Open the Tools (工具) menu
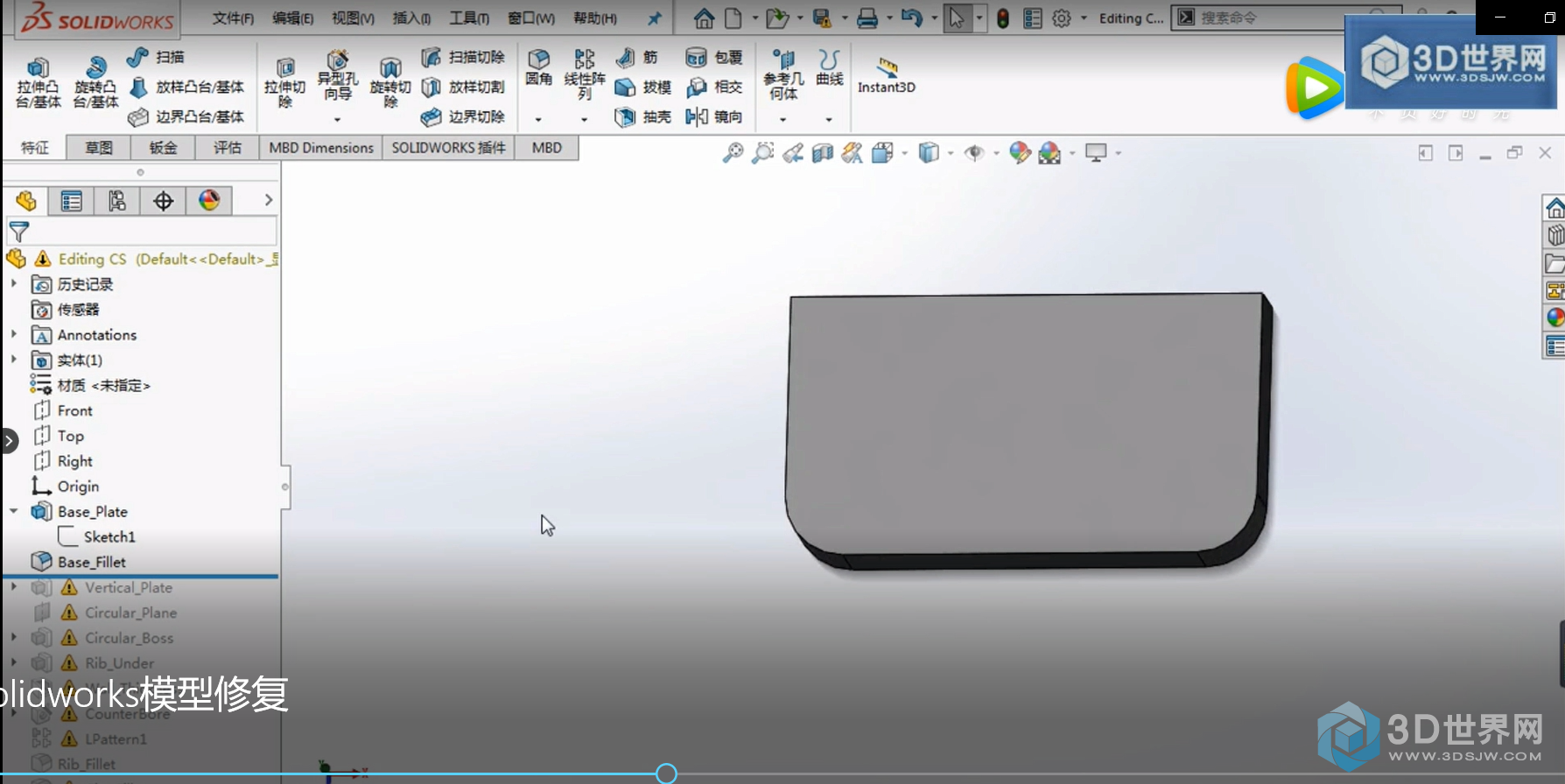 point(468,18)
